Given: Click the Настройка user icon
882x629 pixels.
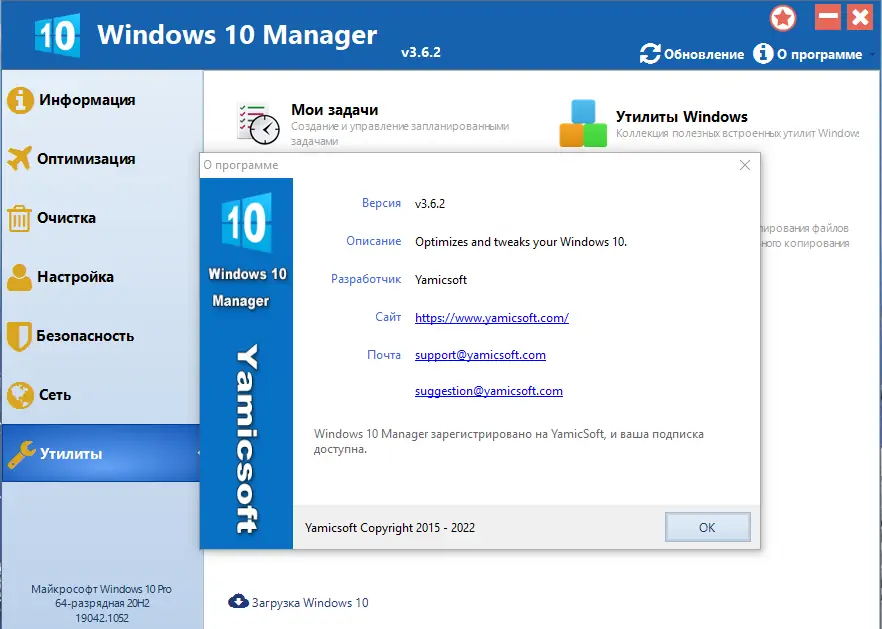Looking at the screenshot, I should click(x=20, y=277).
